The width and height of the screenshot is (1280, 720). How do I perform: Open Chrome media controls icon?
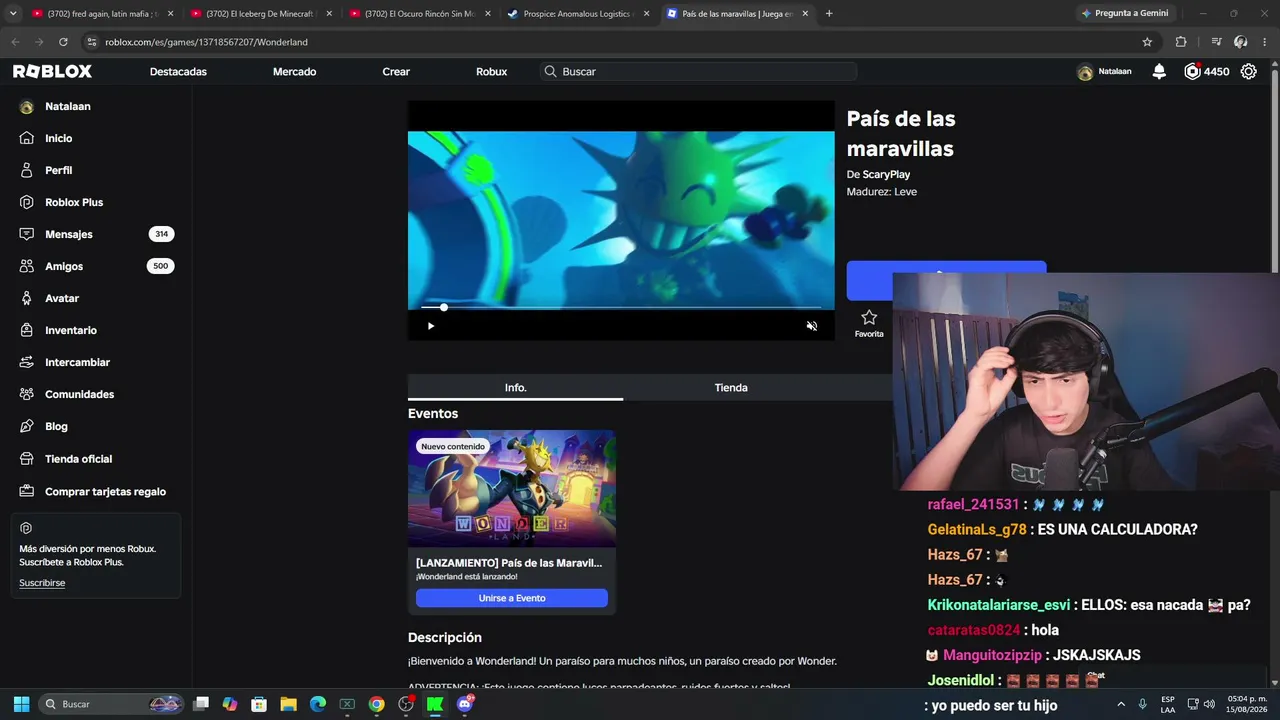[1216, 42]
